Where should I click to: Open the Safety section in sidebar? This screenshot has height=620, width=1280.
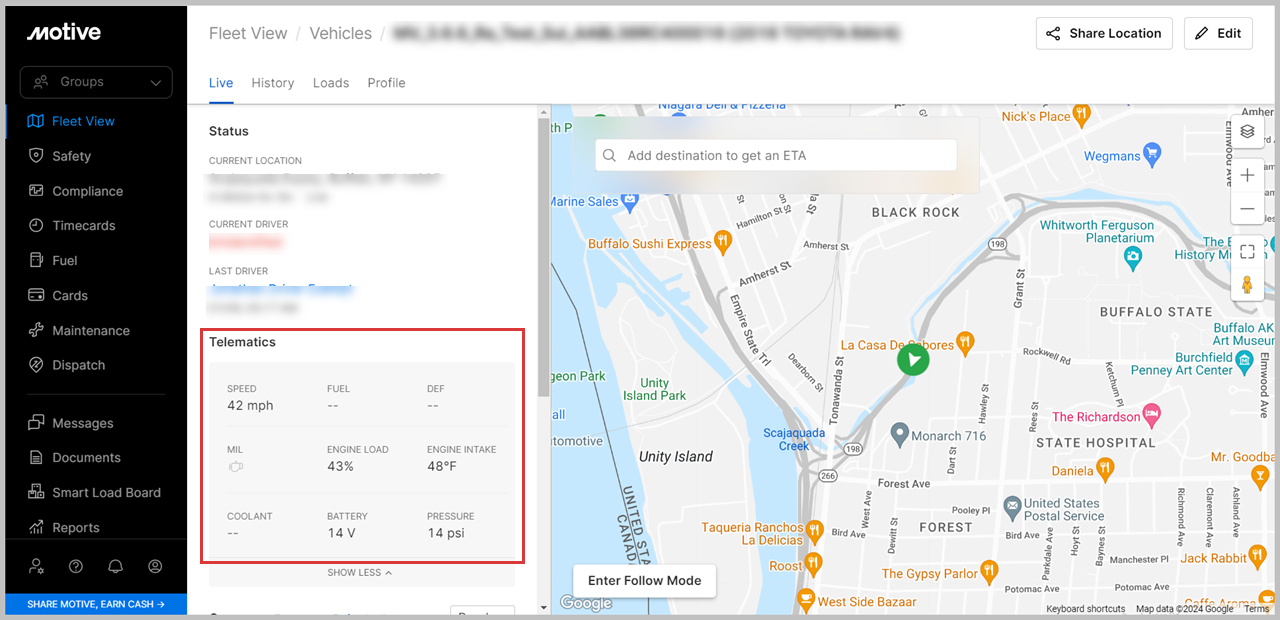71,156
